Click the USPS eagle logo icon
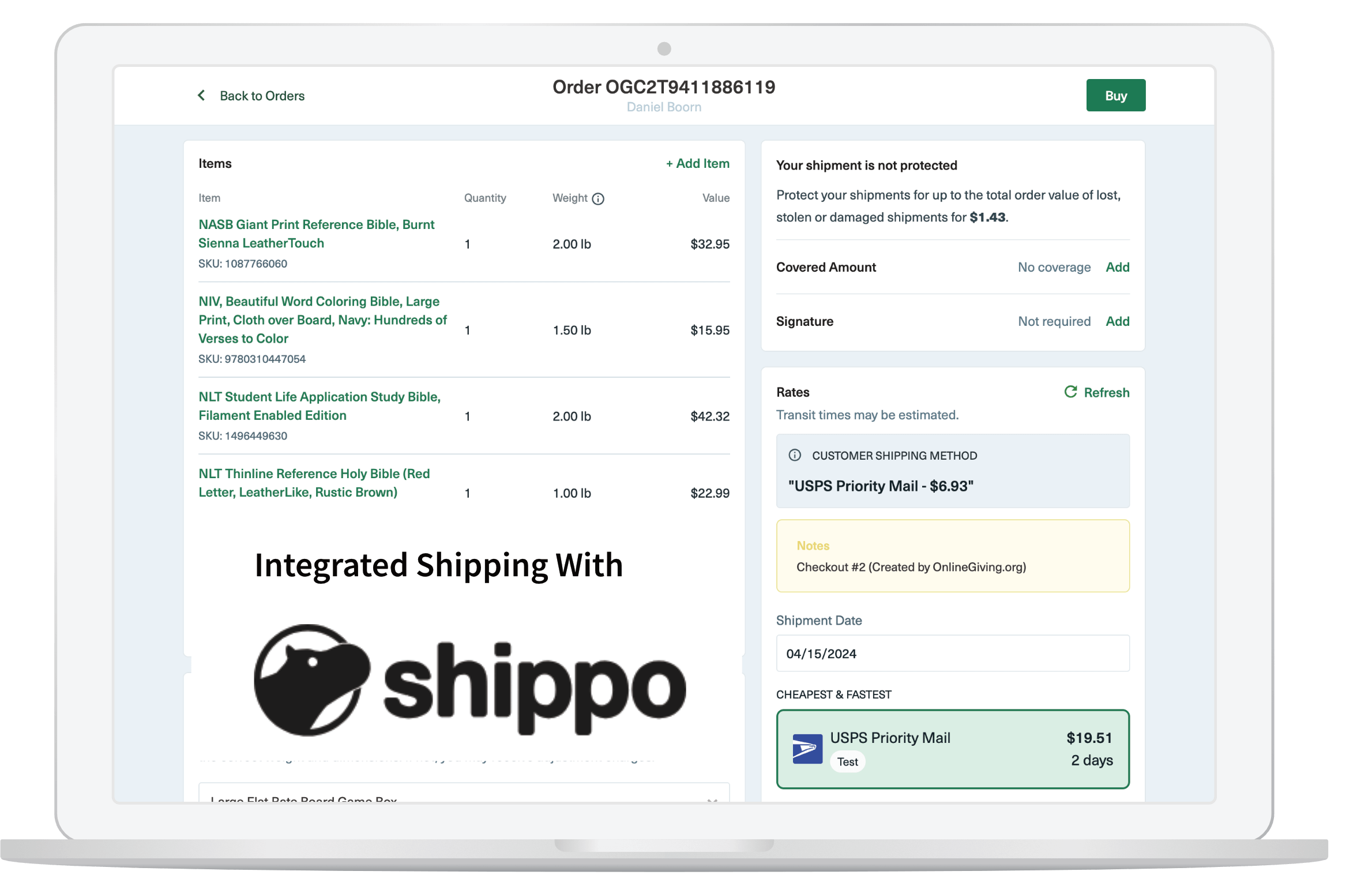This screenshot has height=890, width=1372. pyautogui.click(x=807, y=749)
